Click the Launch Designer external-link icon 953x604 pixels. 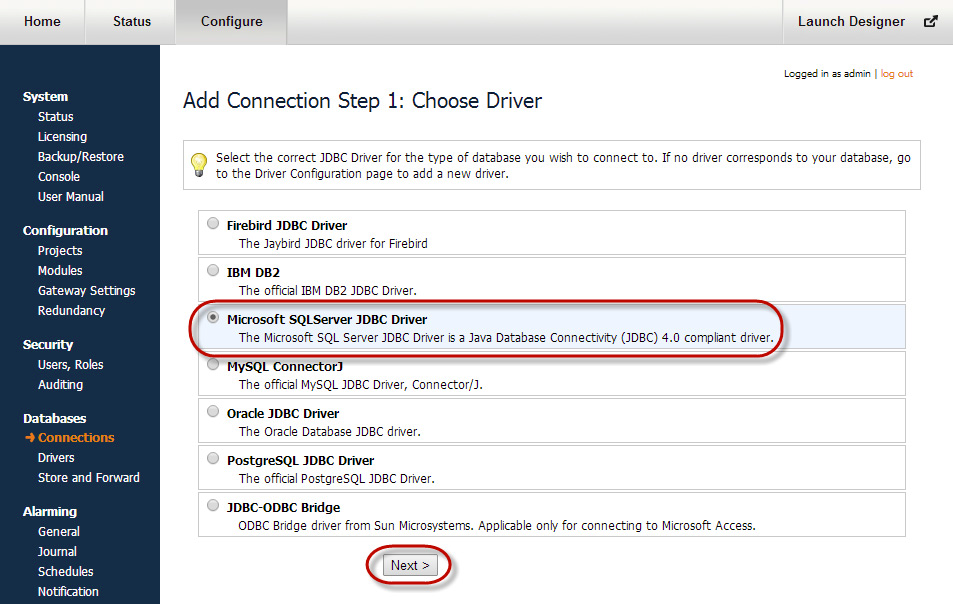point(931,21)
